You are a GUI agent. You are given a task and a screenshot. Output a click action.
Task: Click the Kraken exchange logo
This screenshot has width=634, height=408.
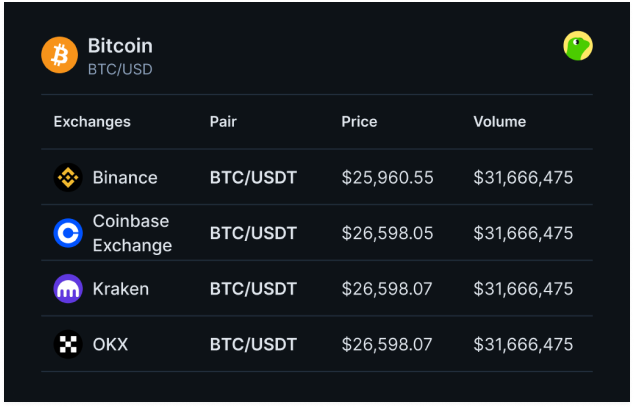pyautogui.click(x=67, y=289)
